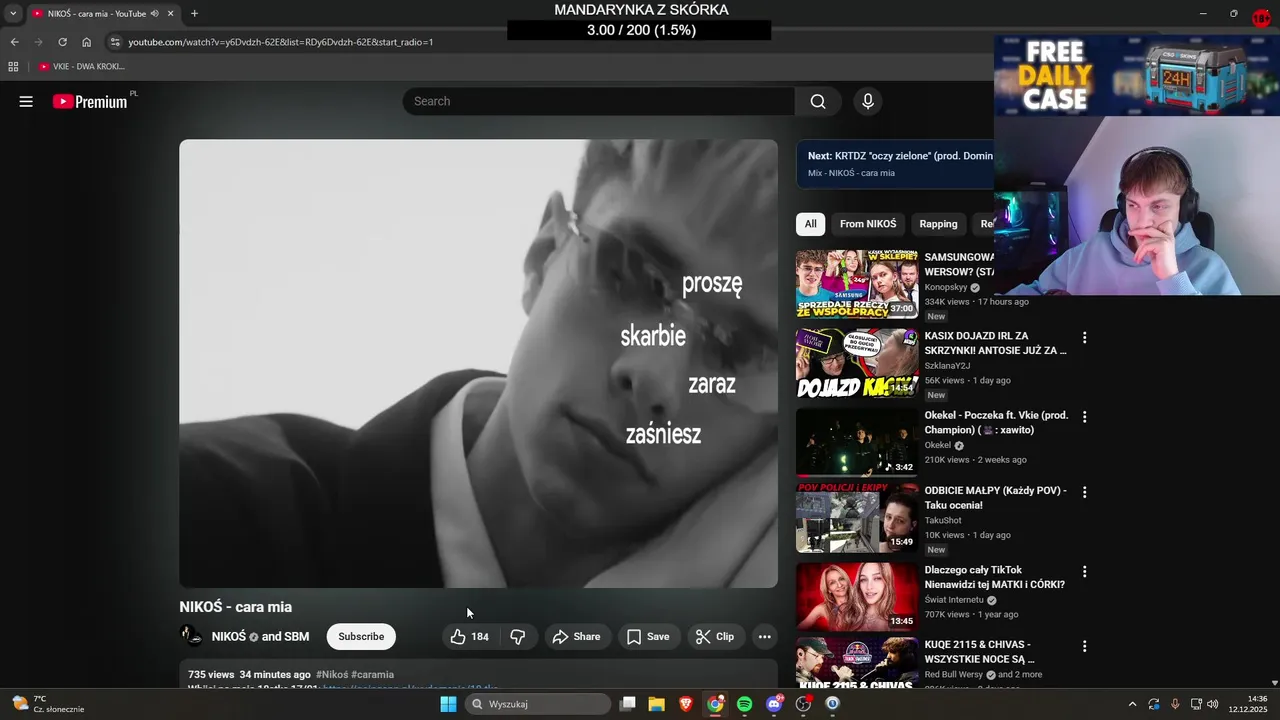Submit search with the magnifier button
Viewport: 1280px width, 720px height.
tap(818, 101)
